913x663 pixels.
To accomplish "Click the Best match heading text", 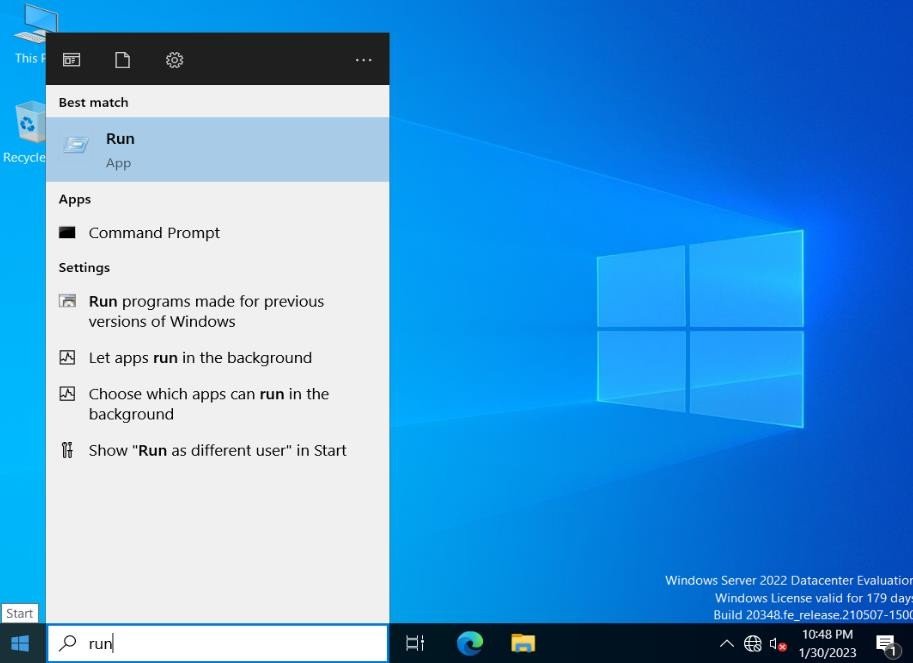I will [x=93, y=102].
